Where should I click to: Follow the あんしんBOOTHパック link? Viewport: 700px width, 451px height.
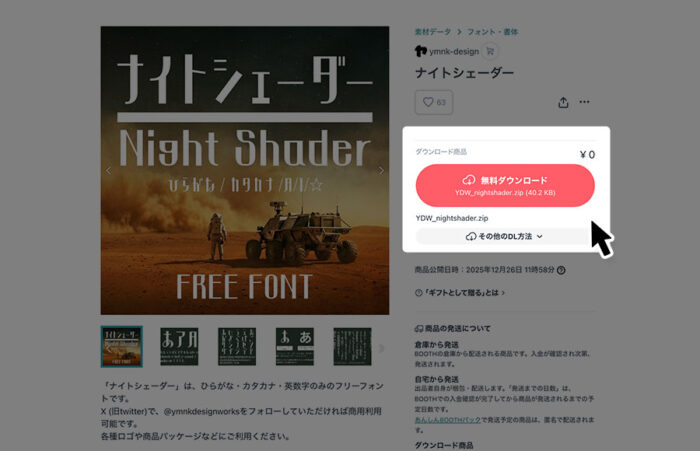(447, 420)
